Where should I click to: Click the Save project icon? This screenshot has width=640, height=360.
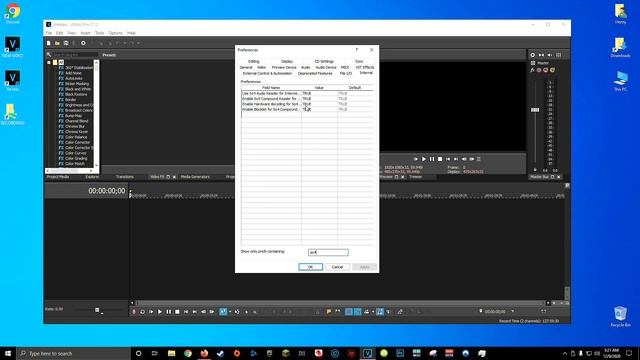(66, 43)
